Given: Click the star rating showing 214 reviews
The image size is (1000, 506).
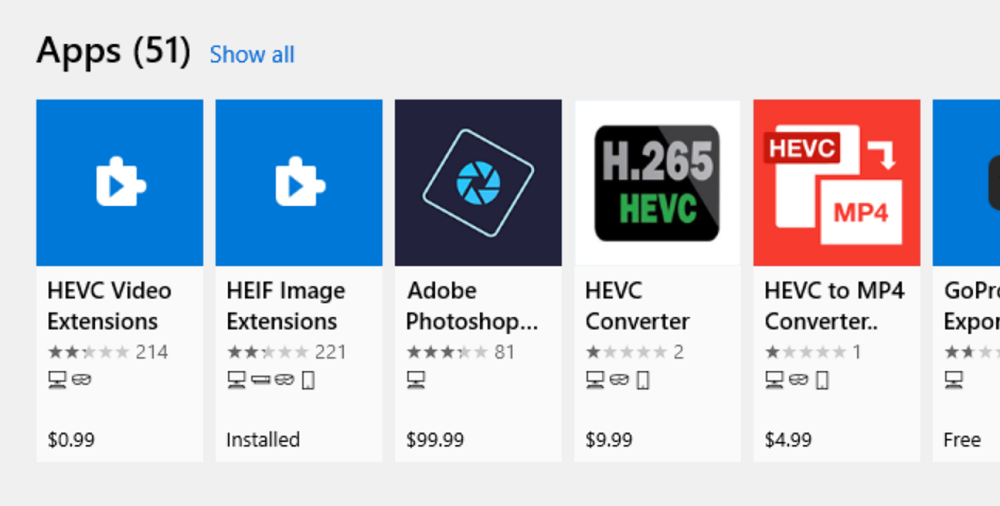Looking at the screenshot, I should point(89,352).
